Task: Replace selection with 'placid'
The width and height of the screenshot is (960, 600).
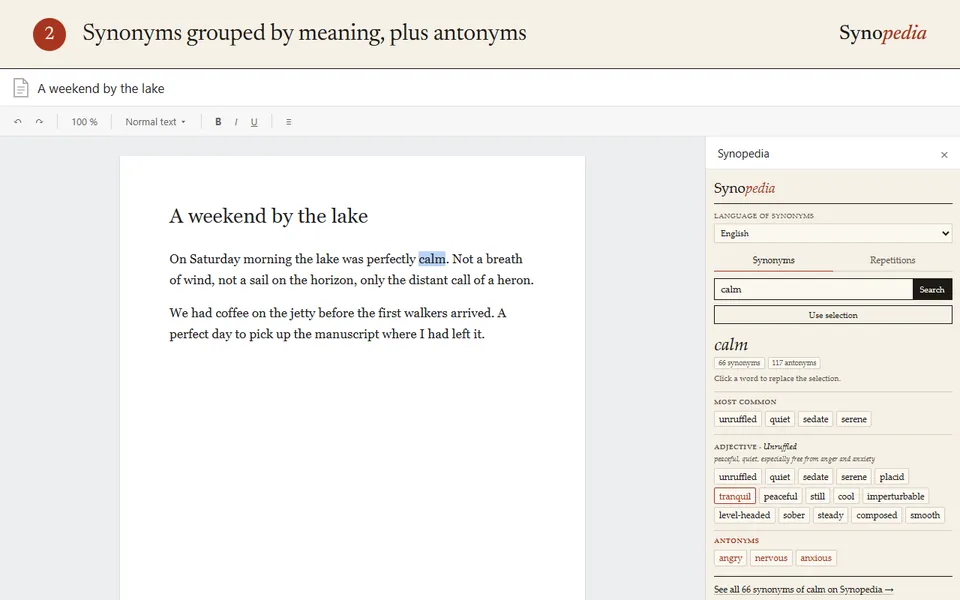Action: [891, 477]
